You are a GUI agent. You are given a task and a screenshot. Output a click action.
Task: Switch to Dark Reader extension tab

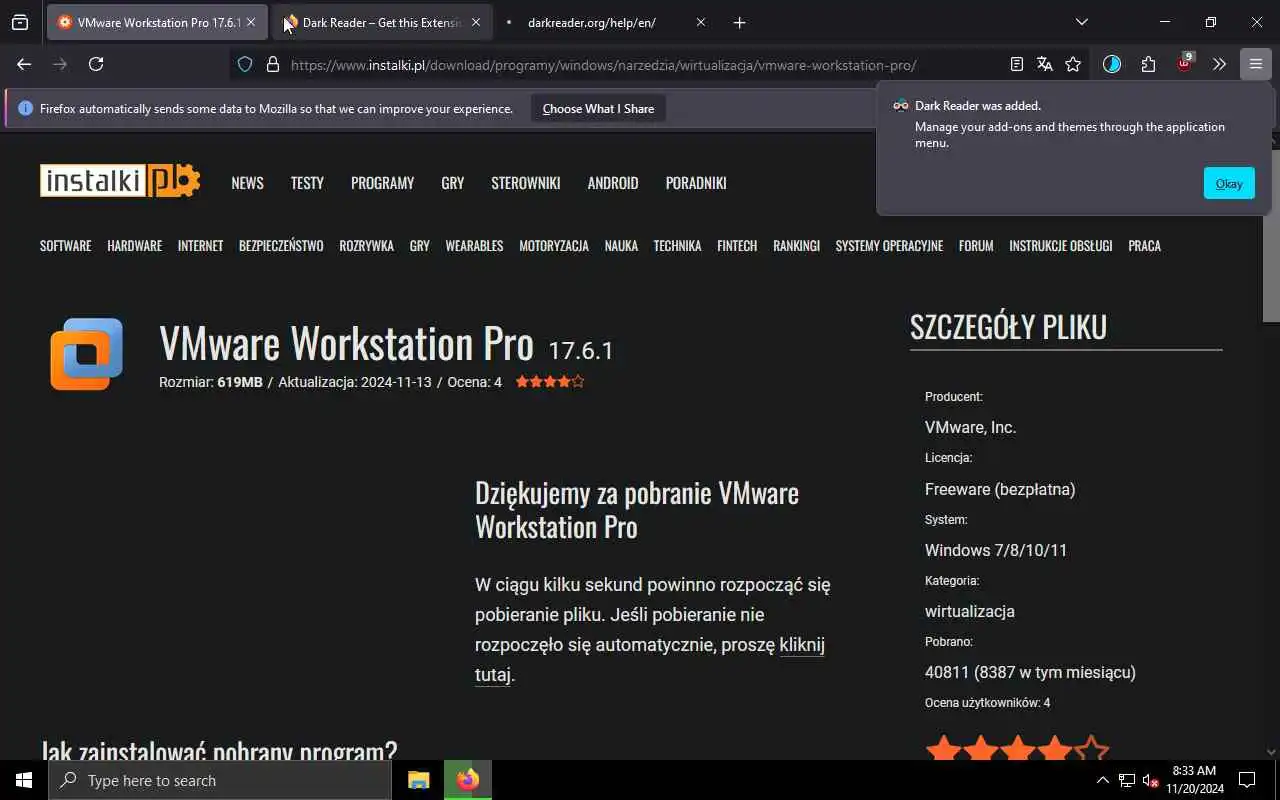pos(382,22)
